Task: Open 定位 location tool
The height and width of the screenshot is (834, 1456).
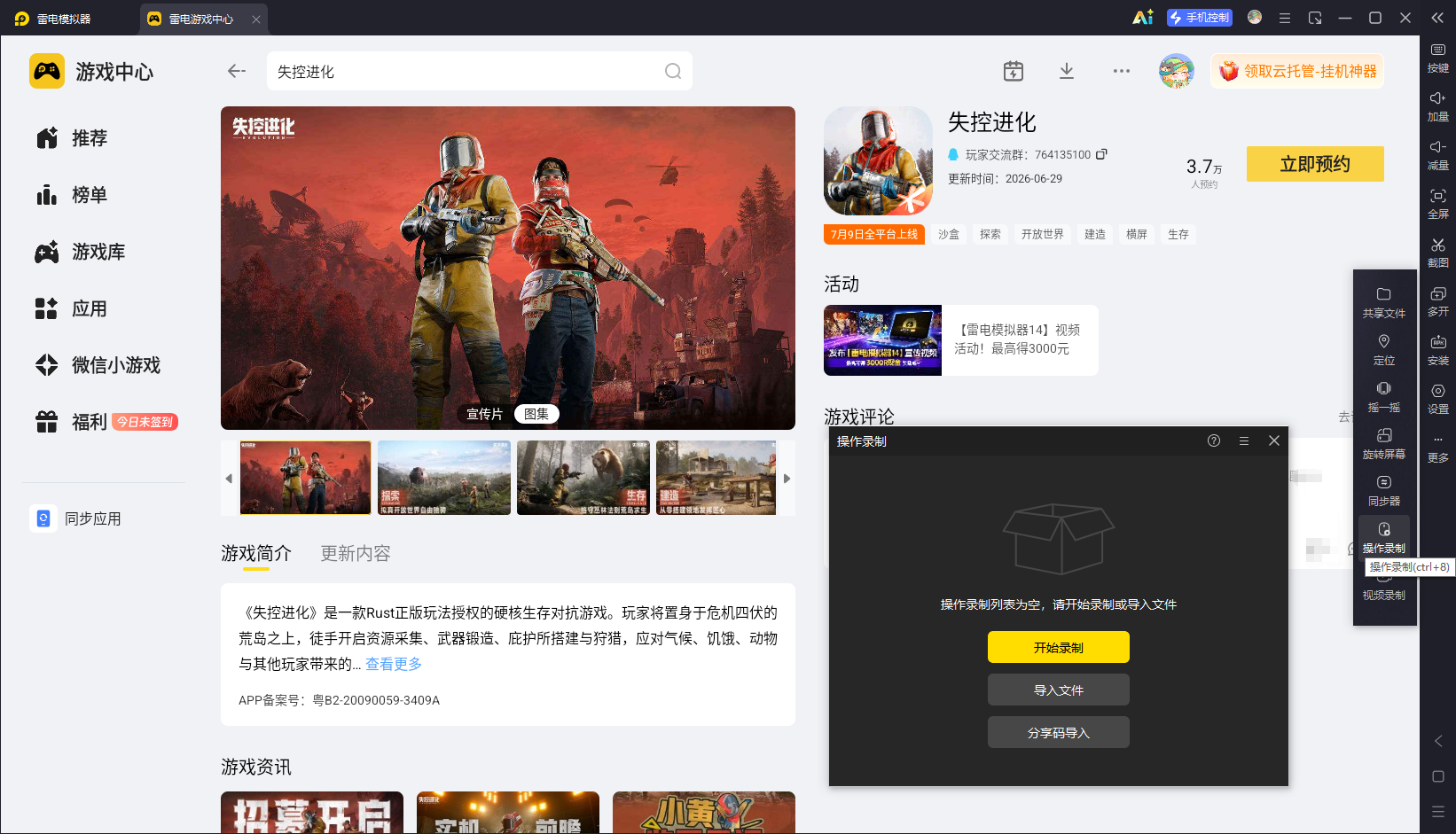Action: pos(1384,349)
